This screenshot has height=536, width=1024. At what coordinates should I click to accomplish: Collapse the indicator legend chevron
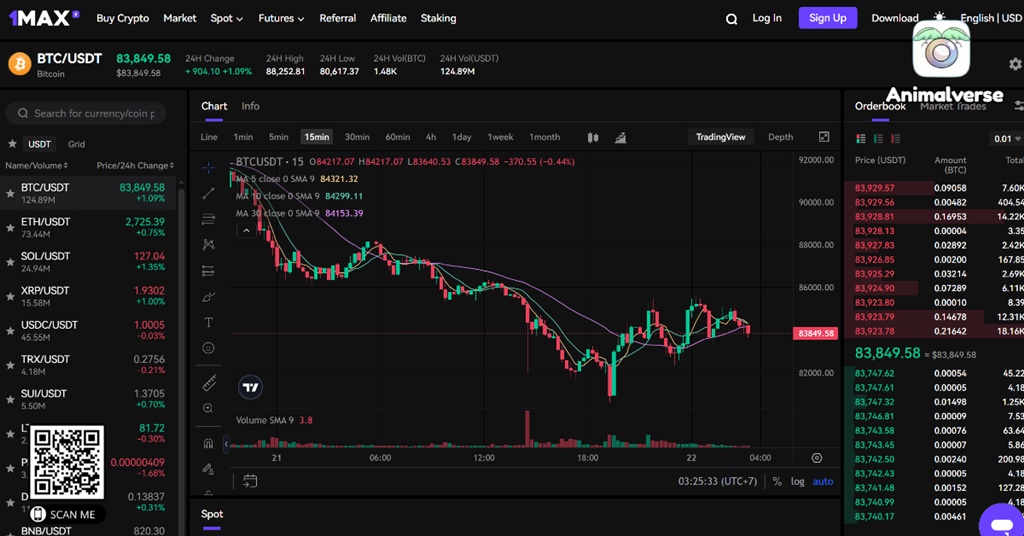click(x=246, y=230)
